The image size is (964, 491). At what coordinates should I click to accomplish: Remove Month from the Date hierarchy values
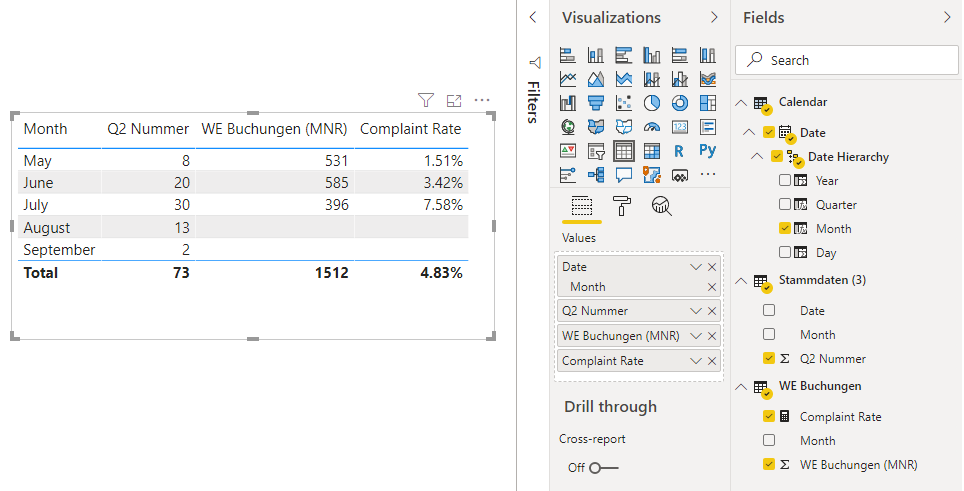pos(712,287)
